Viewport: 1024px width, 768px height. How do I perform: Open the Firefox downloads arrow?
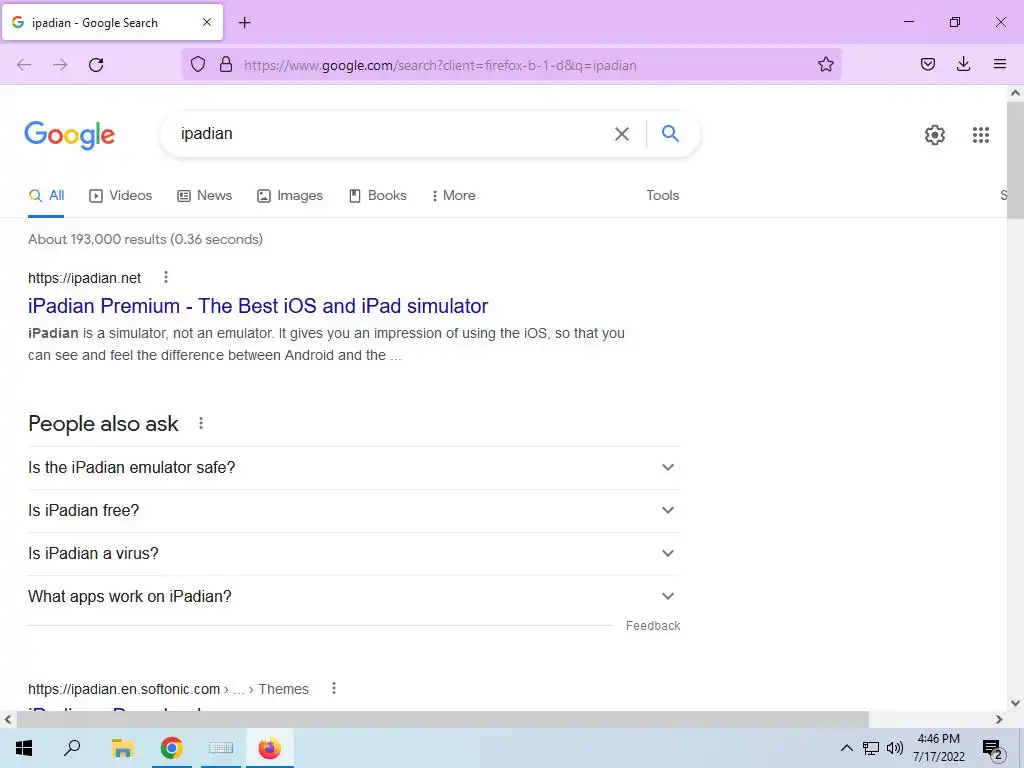[963, 64]
